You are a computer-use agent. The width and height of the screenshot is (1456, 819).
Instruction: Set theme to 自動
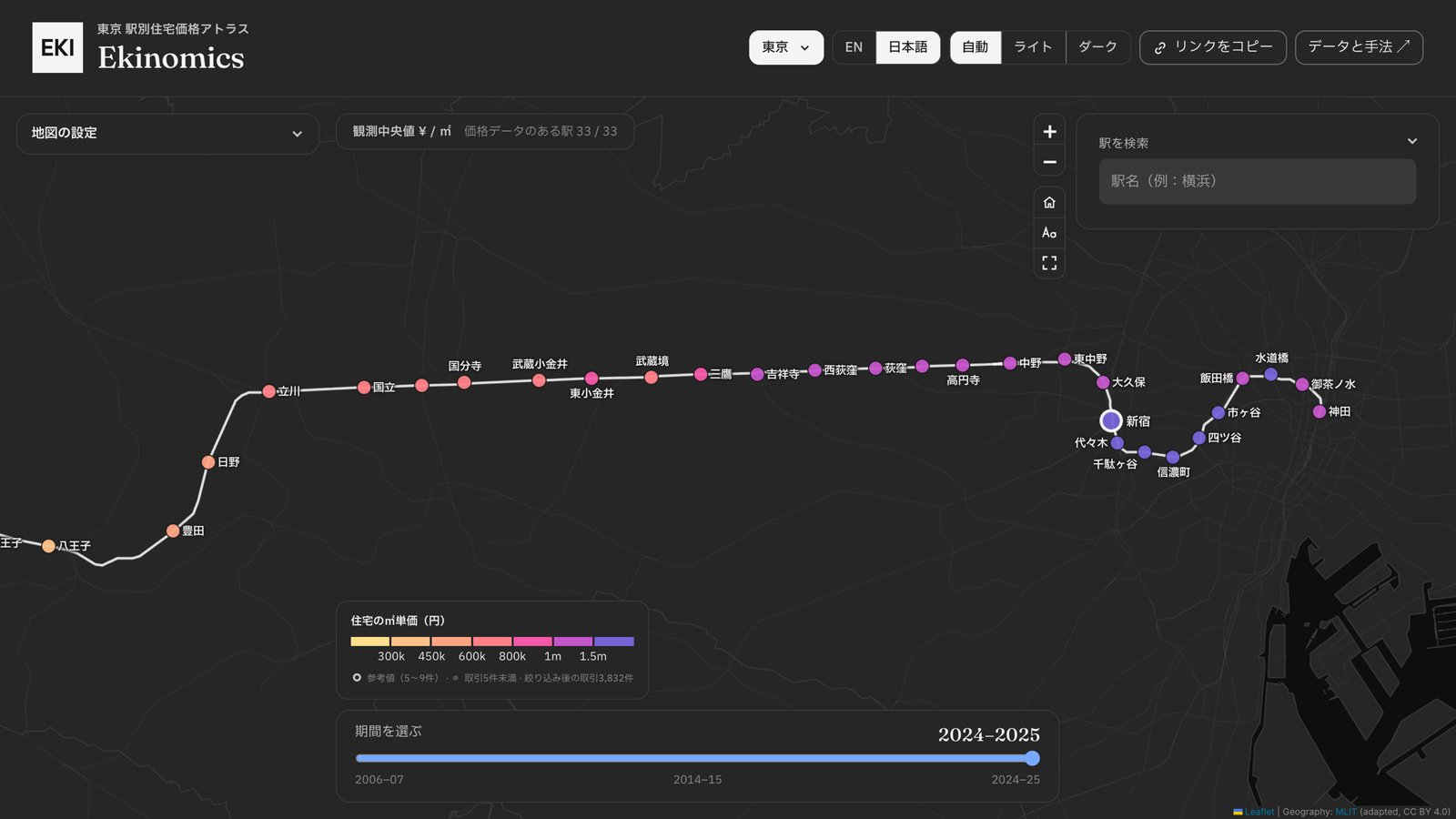(976, 47)
